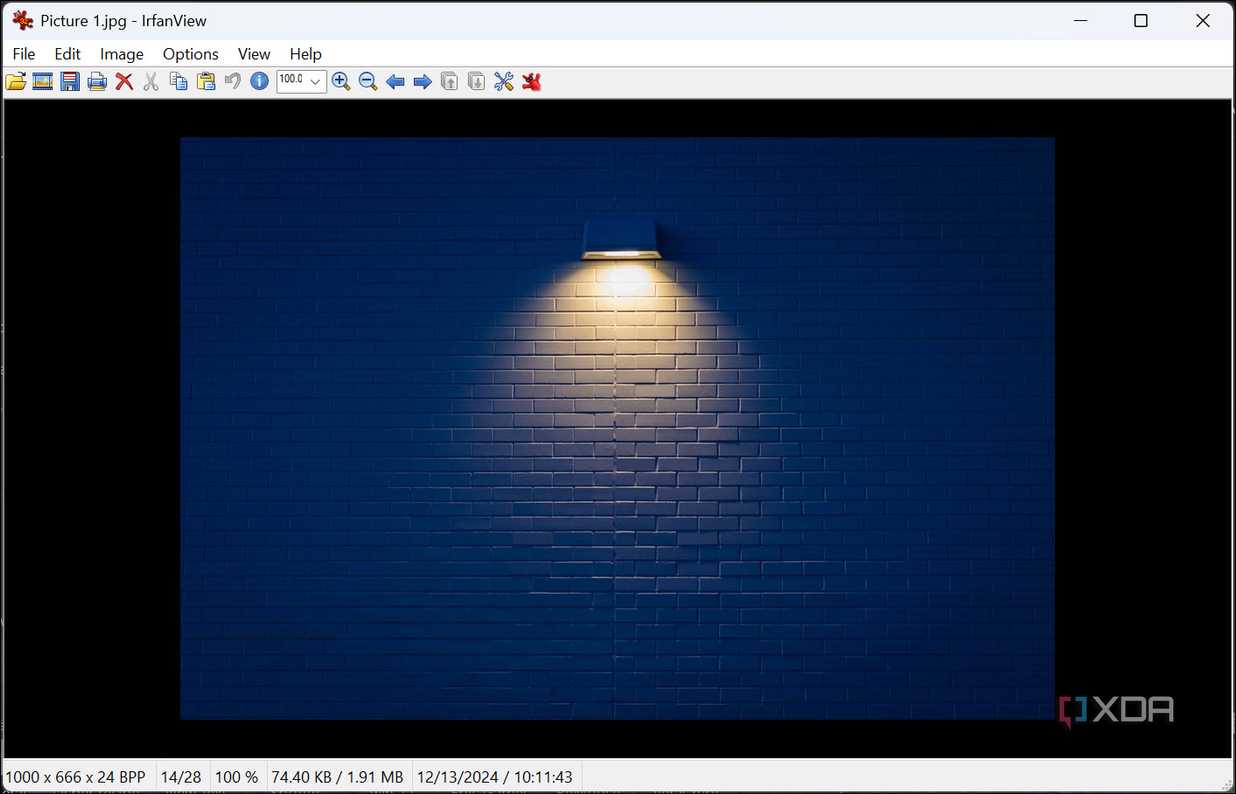The width and height of the screenshot is (1236, 794).
Task: Click "1000 x 666 x 24 BPP" in status bar
Action: tap(76, 777)
